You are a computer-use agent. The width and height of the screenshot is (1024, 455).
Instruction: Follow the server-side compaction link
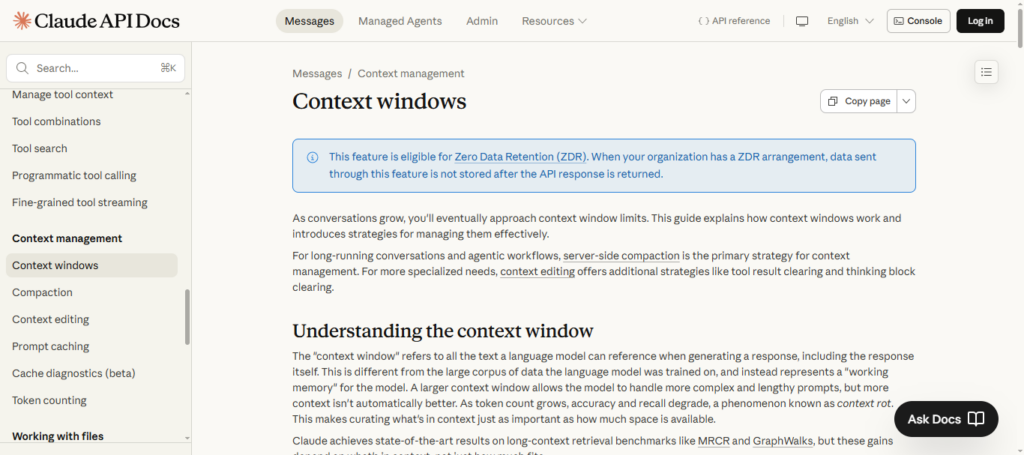[x=622, y=256]
